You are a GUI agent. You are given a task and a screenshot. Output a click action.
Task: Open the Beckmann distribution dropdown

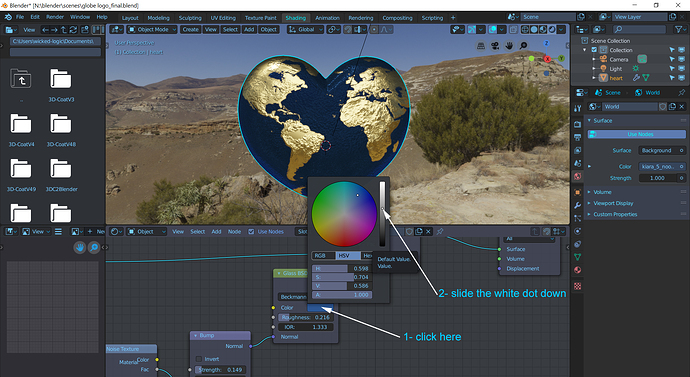[x=293, y=296]
